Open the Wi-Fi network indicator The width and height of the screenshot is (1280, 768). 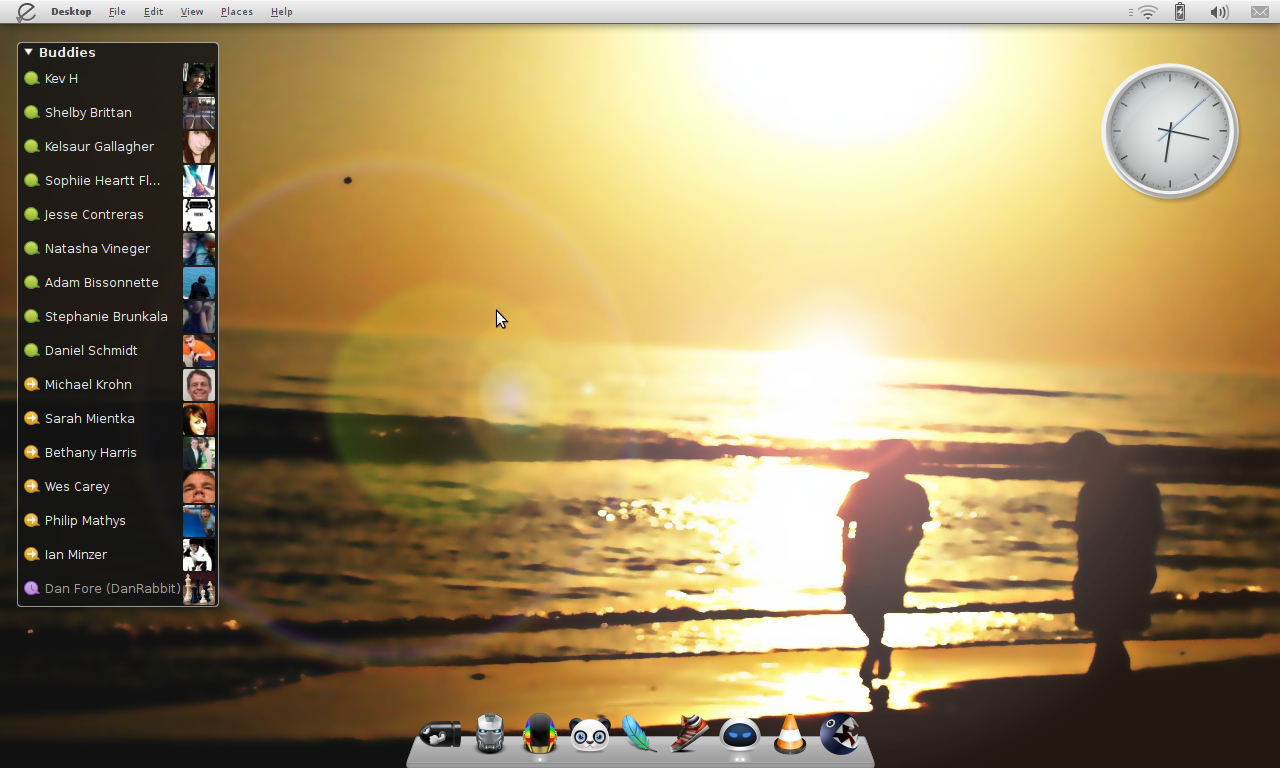pos(1147,12)
